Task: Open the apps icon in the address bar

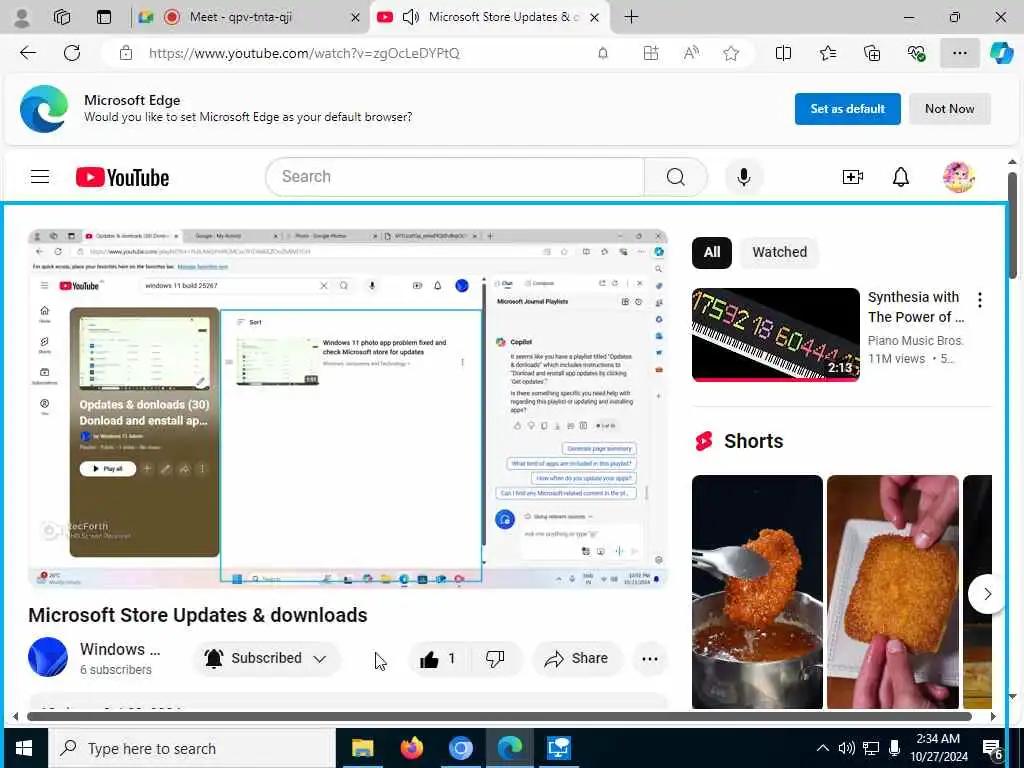Action: click(650, 54)
